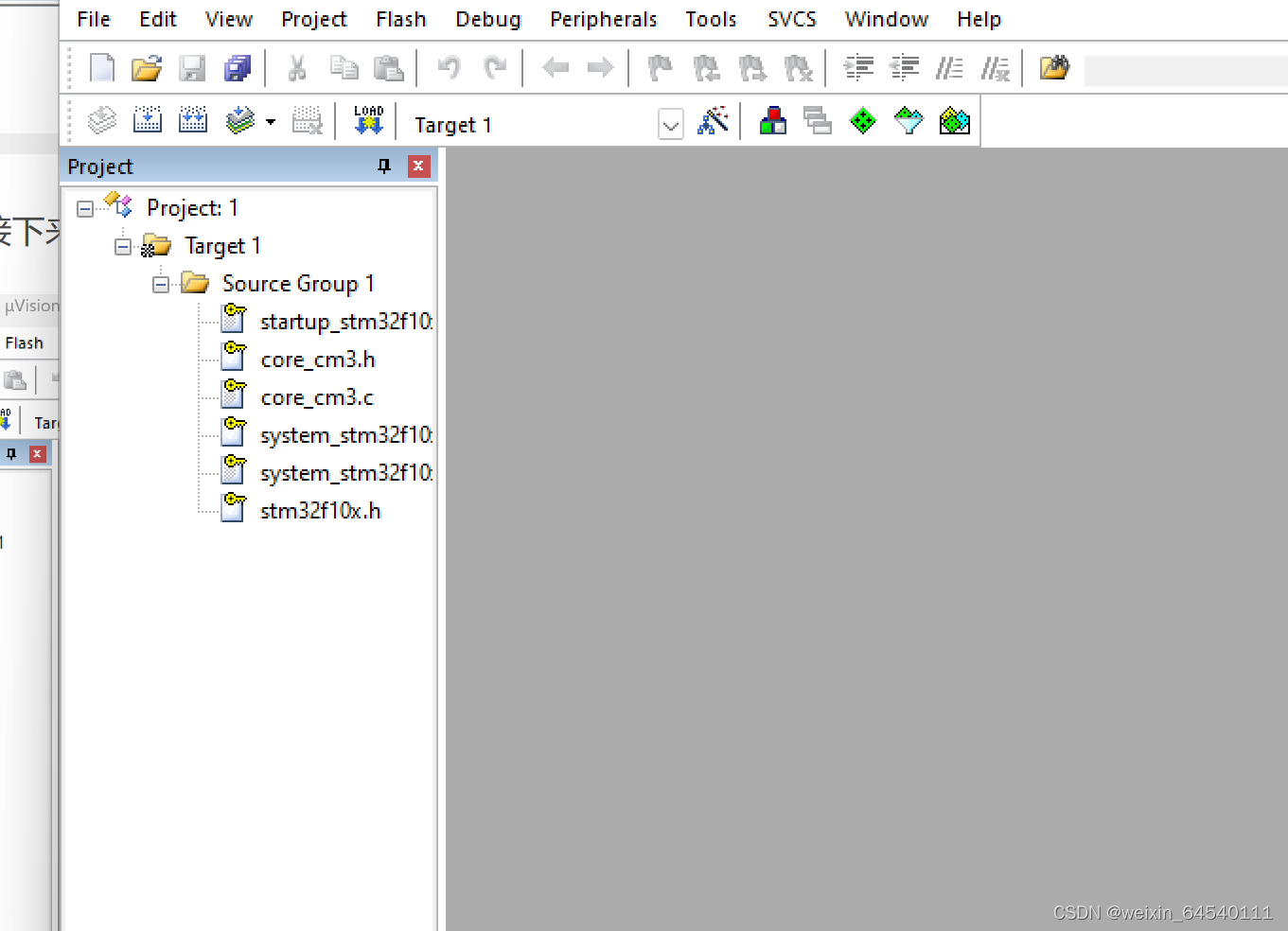This screenshot has height=931, width=1288.
Task: Rebuild all target files
Action: [192, 120]
